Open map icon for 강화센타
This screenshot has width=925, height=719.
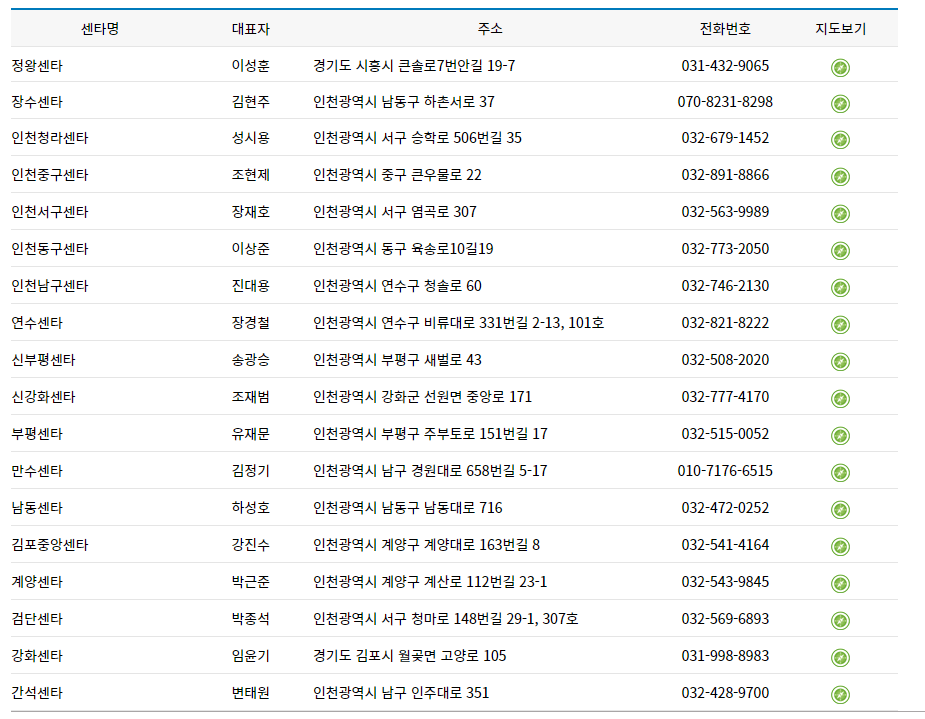point(840,658)
